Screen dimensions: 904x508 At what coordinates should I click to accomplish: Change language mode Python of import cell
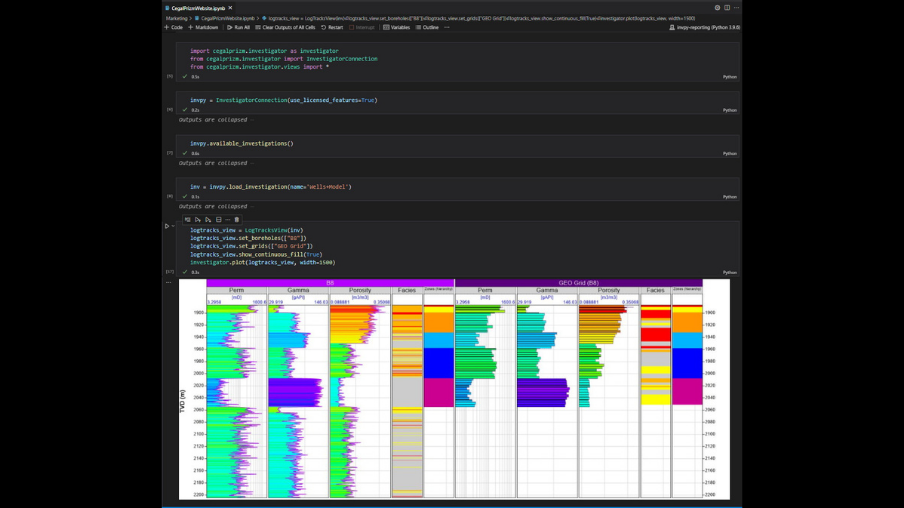coord(730,77)
